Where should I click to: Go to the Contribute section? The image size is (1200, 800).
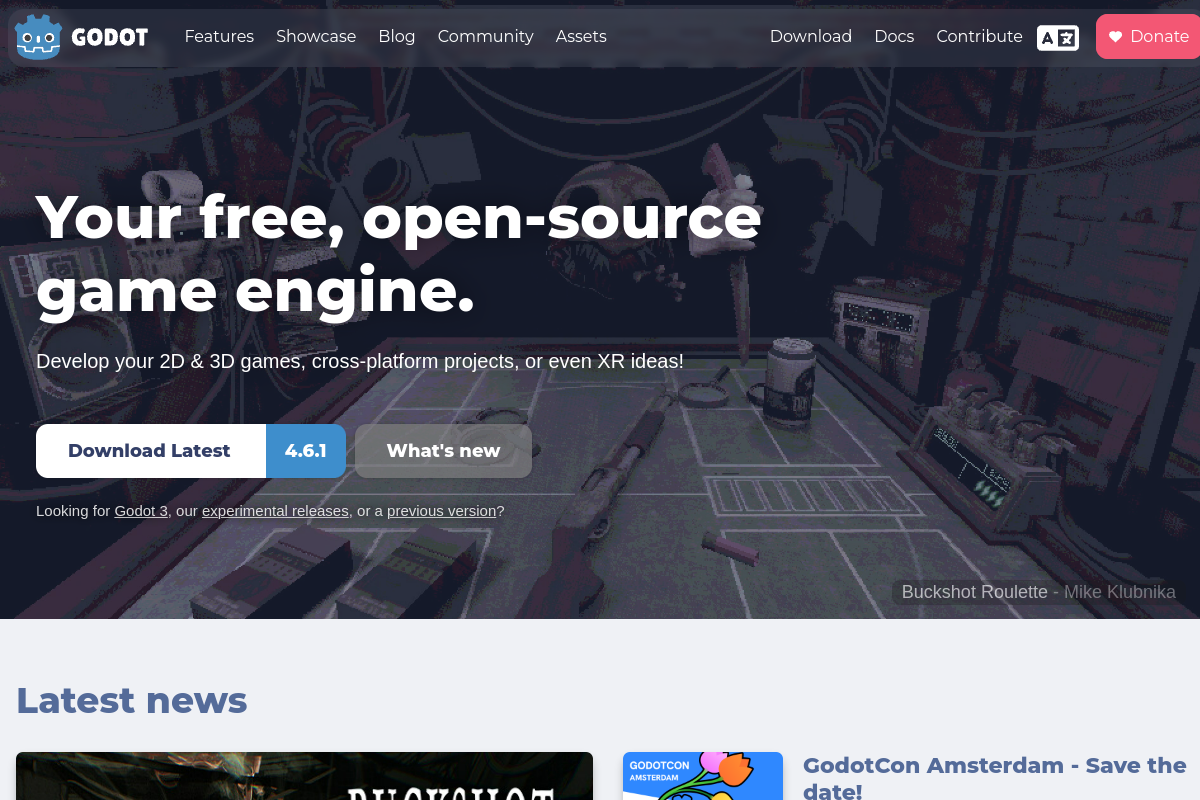click(979, 36)
